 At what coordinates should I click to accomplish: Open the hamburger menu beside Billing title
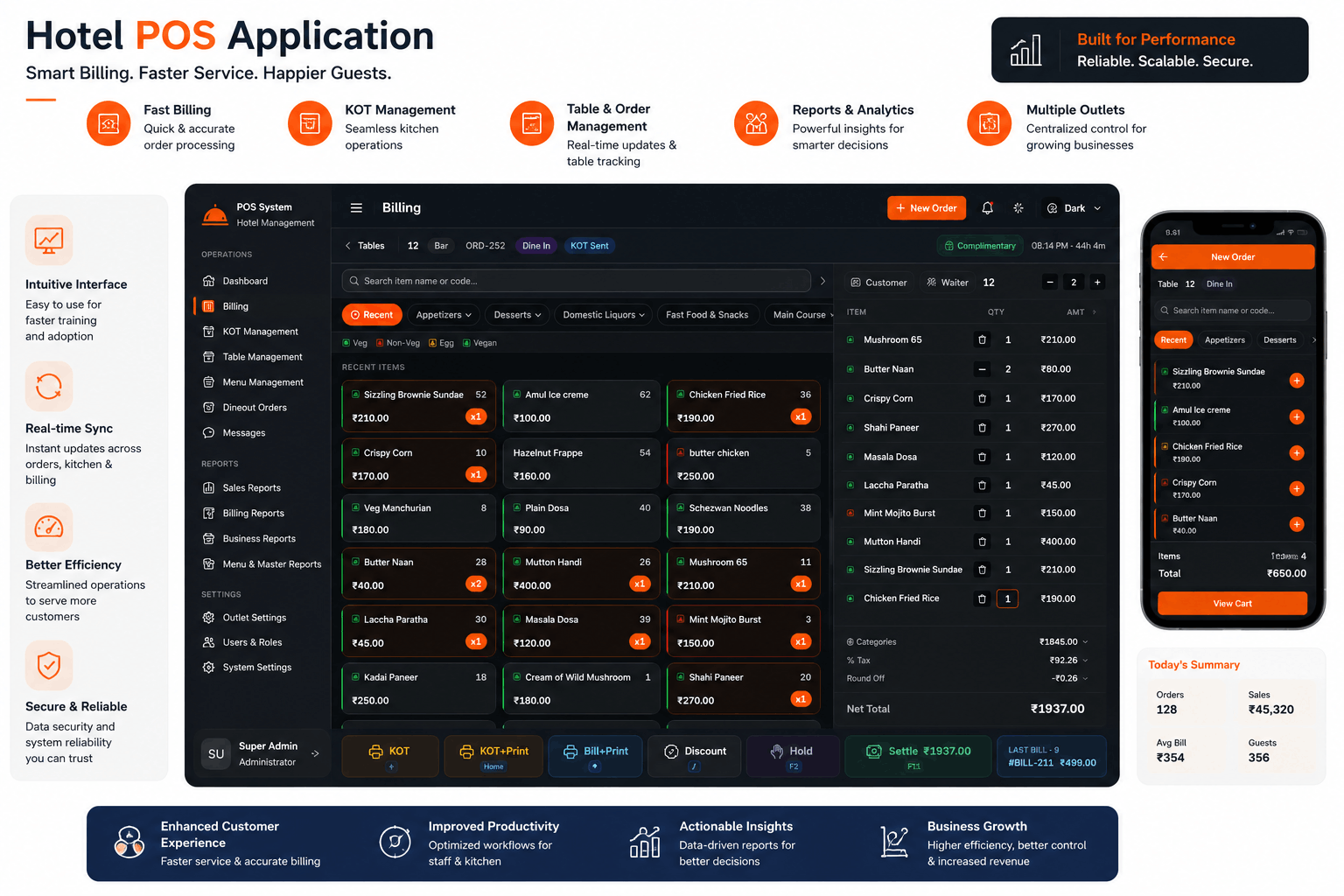[x=356, y=208]
